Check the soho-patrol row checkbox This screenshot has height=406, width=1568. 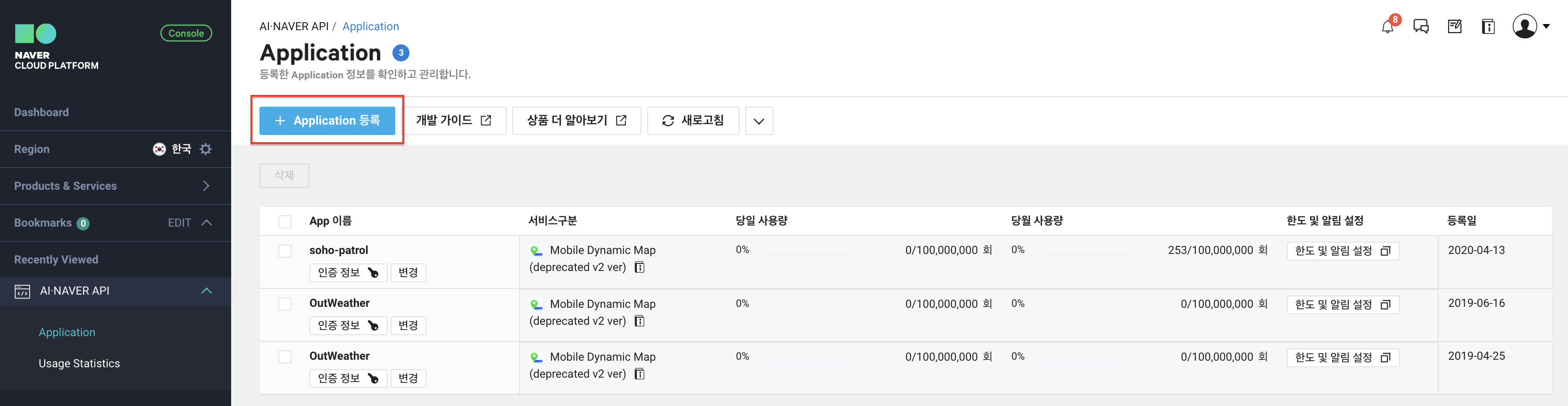click(285, 251)
